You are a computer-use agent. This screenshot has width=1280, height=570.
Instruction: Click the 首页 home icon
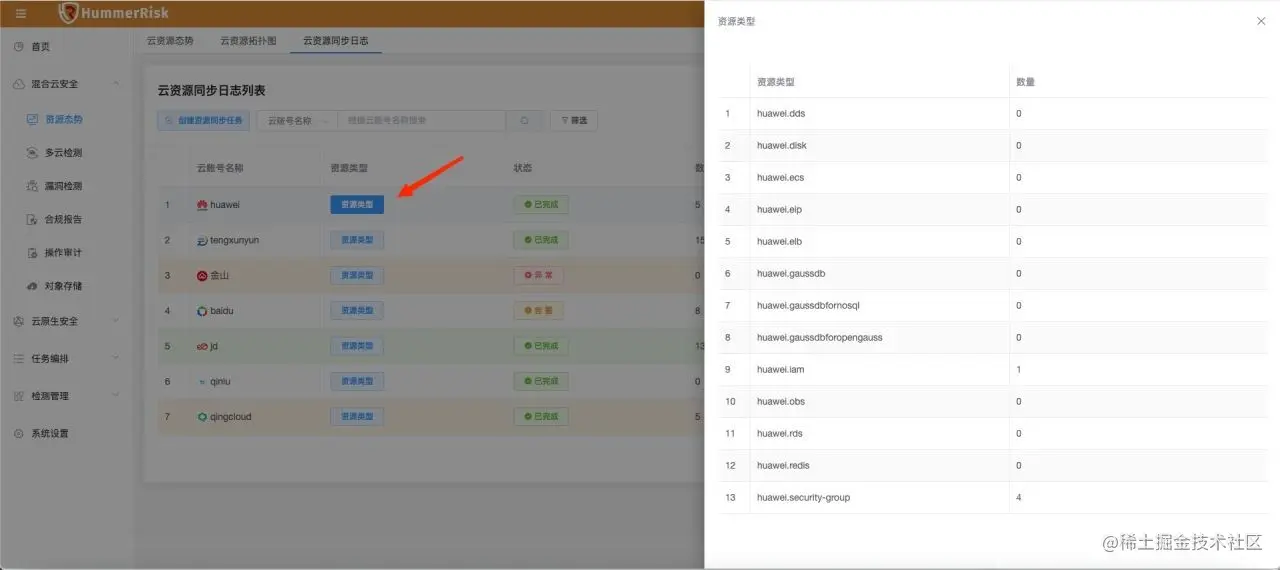tap(19, 47)
